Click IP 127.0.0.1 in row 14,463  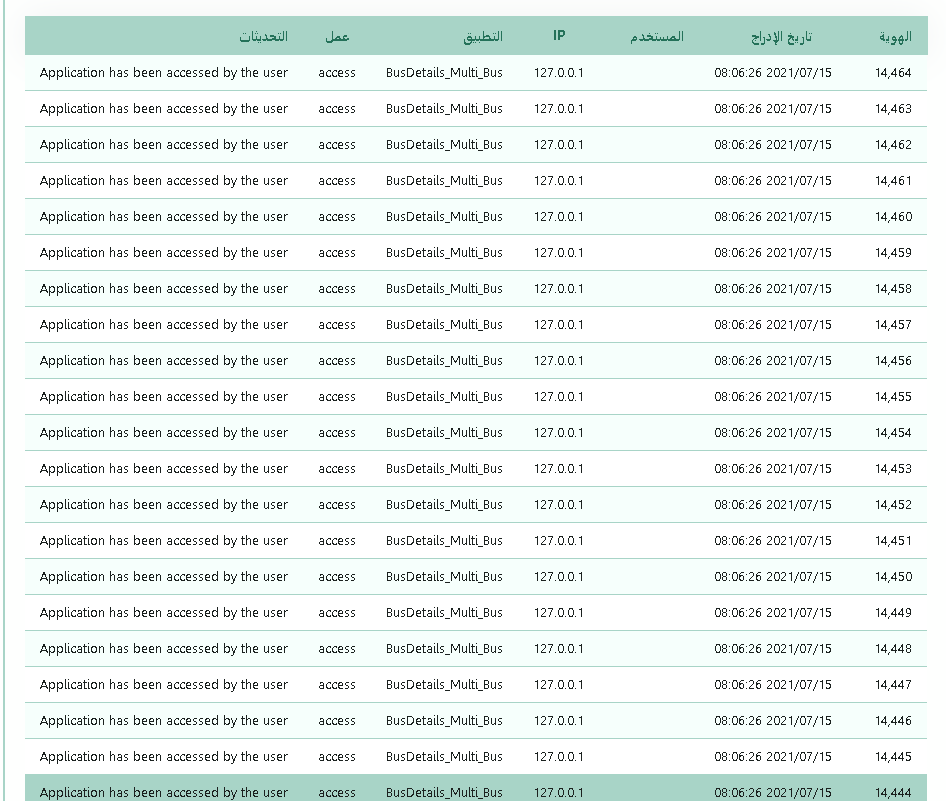(x=559, y=109)
